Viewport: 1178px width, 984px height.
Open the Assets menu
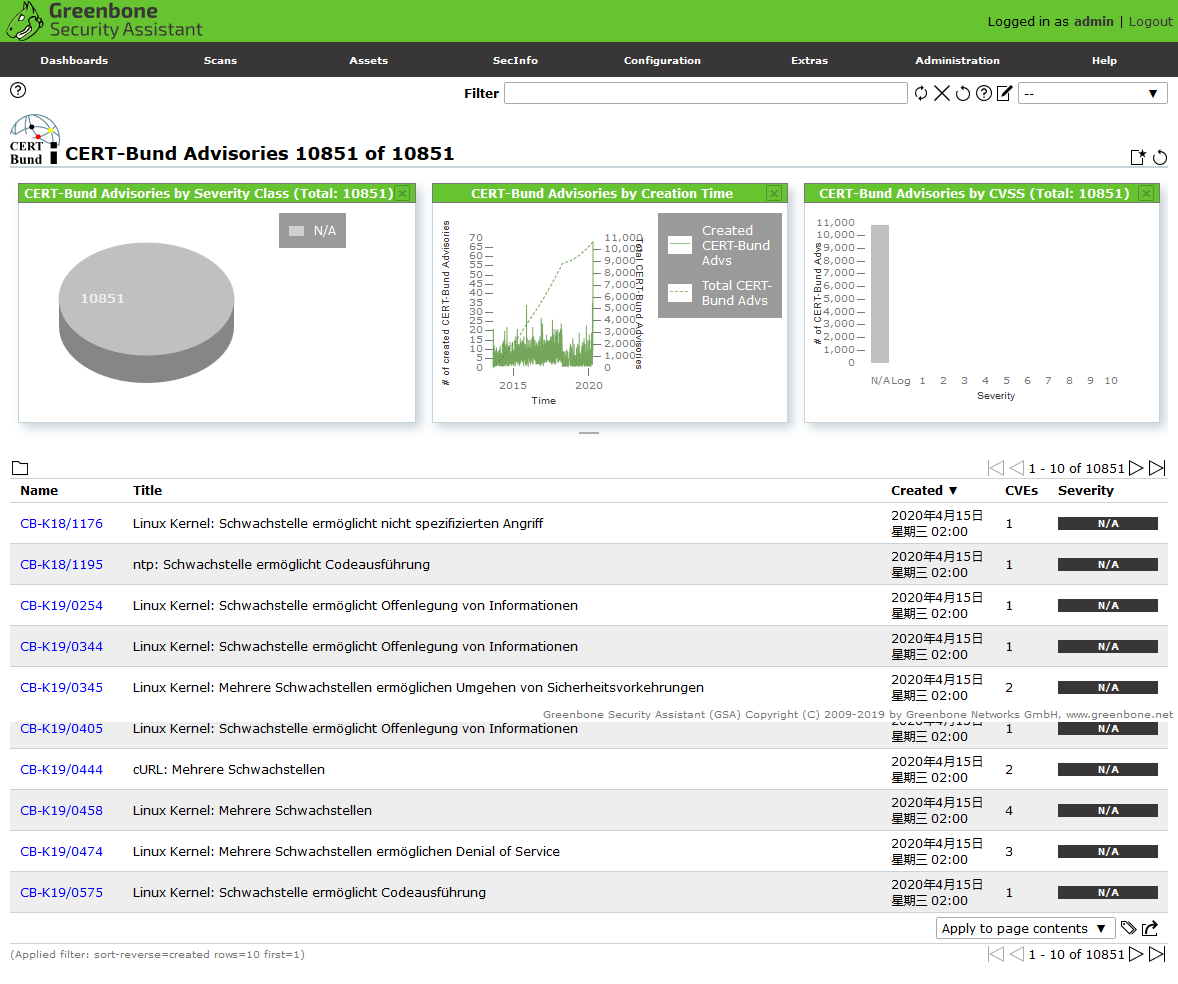(x=368, y=60)
